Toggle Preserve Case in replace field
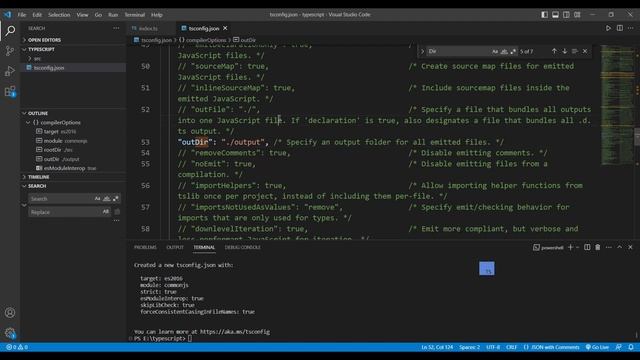640x360 pixels. [x=106, y=212]
